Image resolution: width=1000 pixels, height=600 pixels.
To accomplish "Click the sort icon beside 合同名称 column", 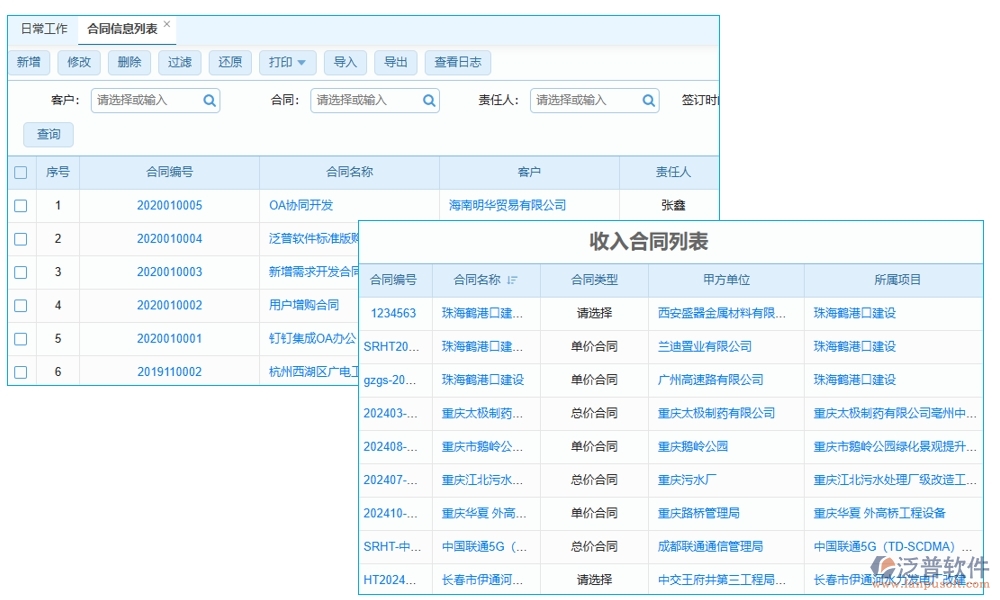I will pos(510,280).
